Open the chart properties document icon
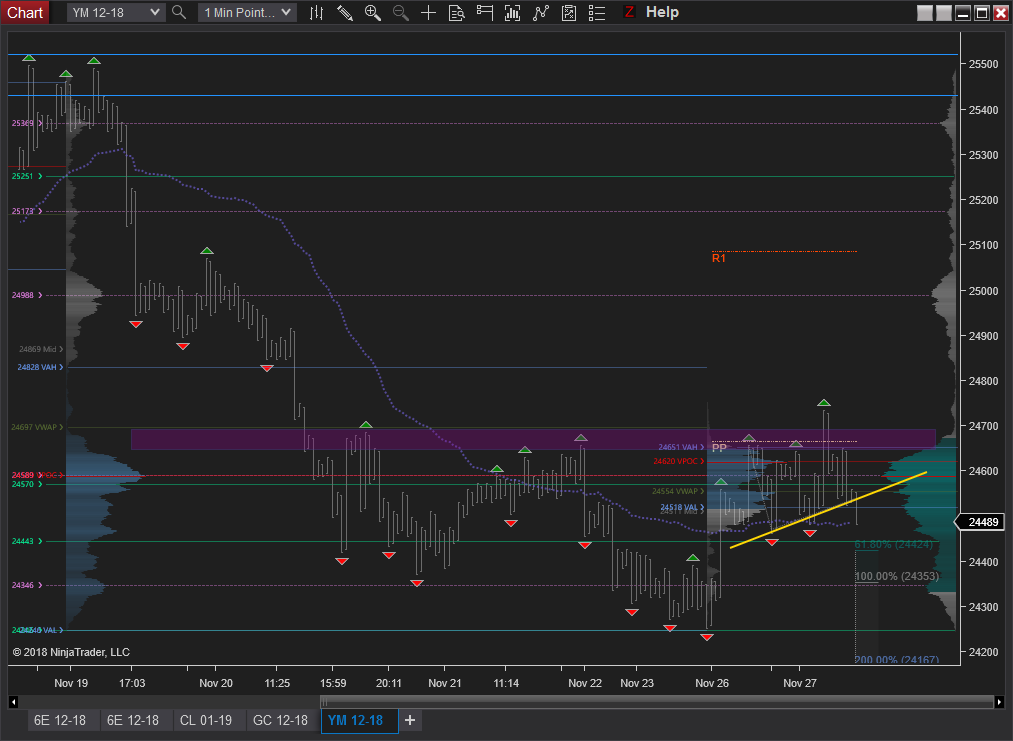This screenshot has height=741, width=1013. 569,12
